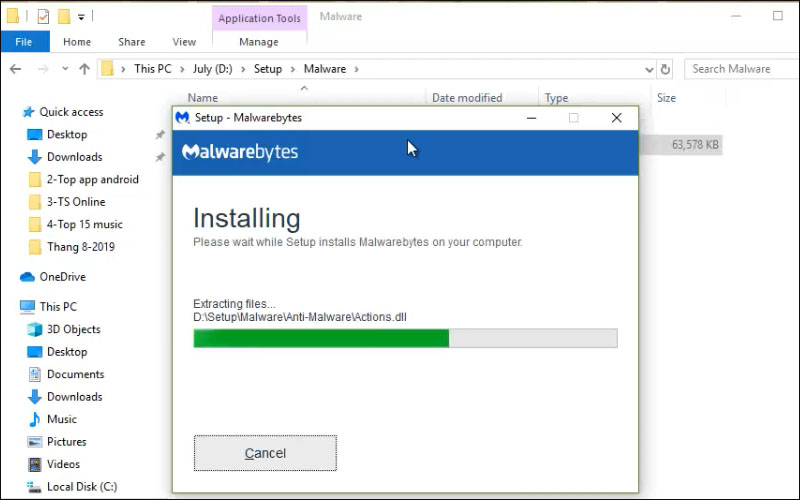Cancel the Malwarebytes installation
Screen dimensions: 800x500
[265, 453]
